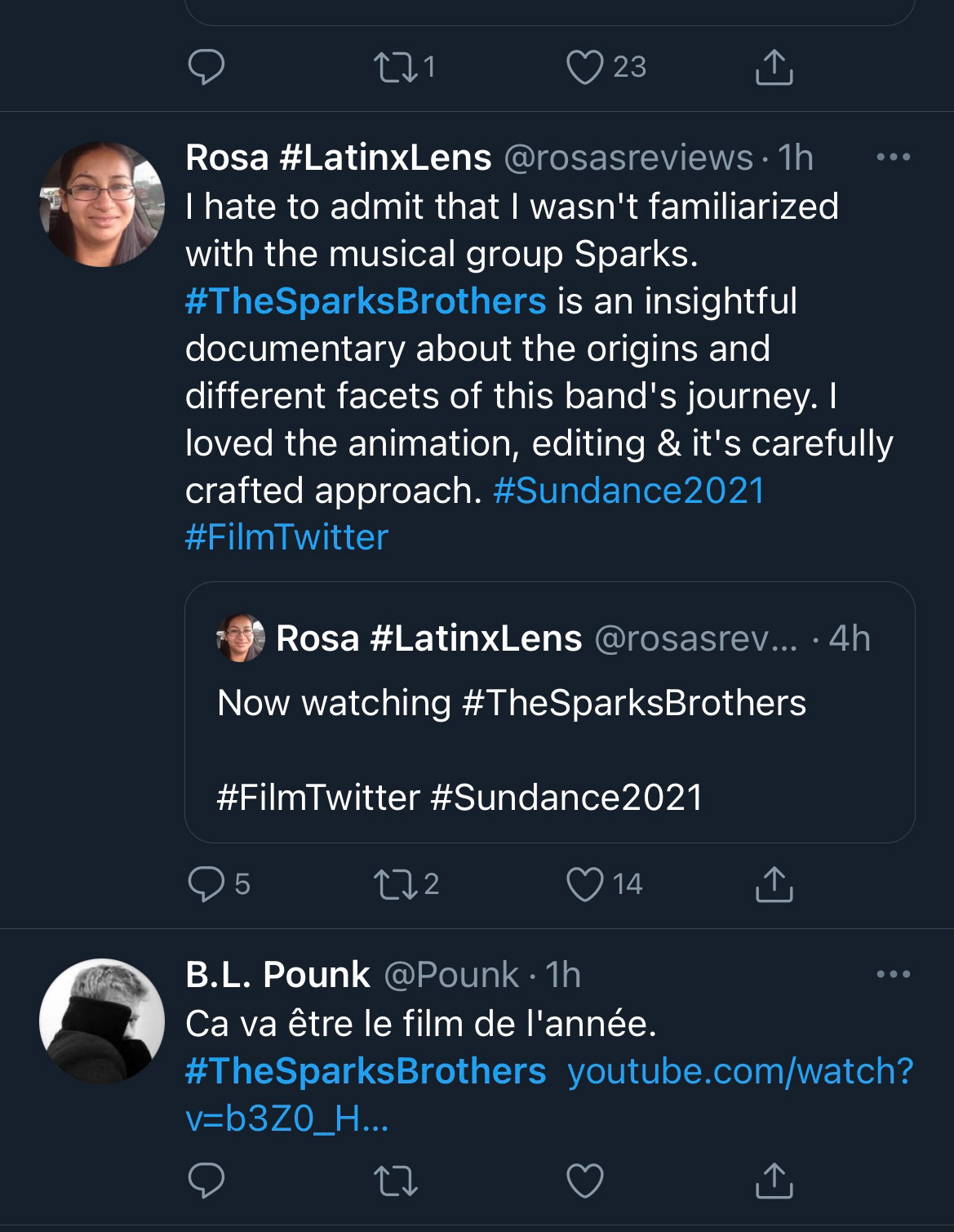Open the youtube.com/watch link in Pounk's tweet
Image resolution: width=954 pixels, height=1232 pixels.
(x=739, y=1071)
